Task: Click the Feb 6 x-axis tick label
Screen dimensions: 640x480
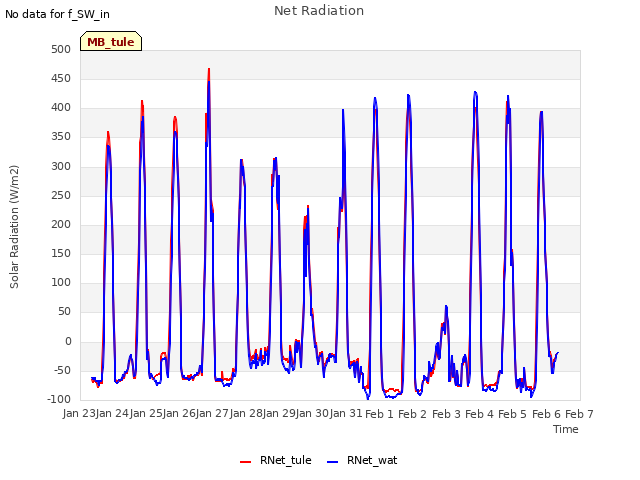Action: (x=546, y=414)
